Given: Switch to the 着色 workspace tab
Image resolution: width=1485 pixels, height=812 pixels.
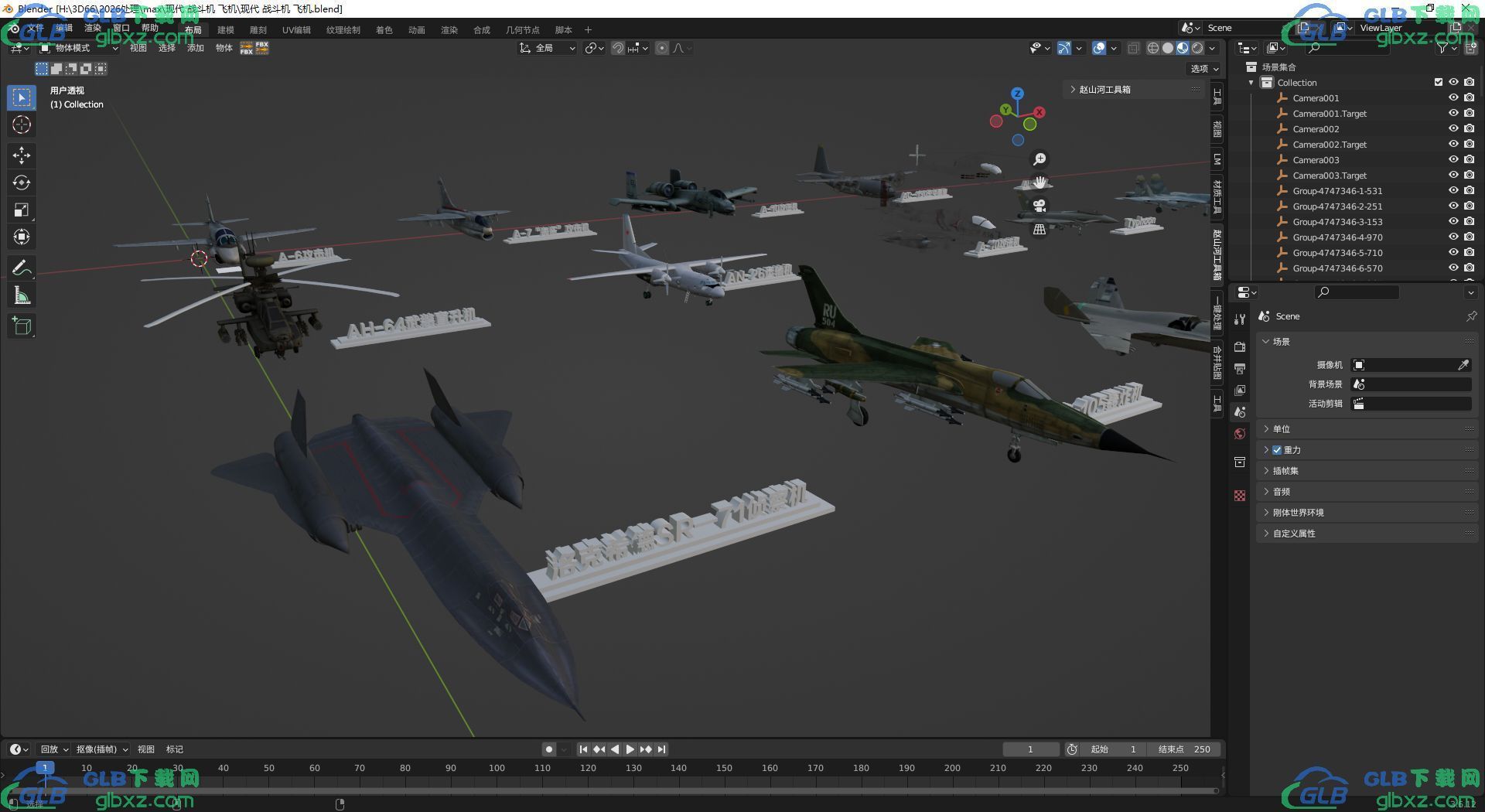Looking at the screenshot, I should (384, 30).
